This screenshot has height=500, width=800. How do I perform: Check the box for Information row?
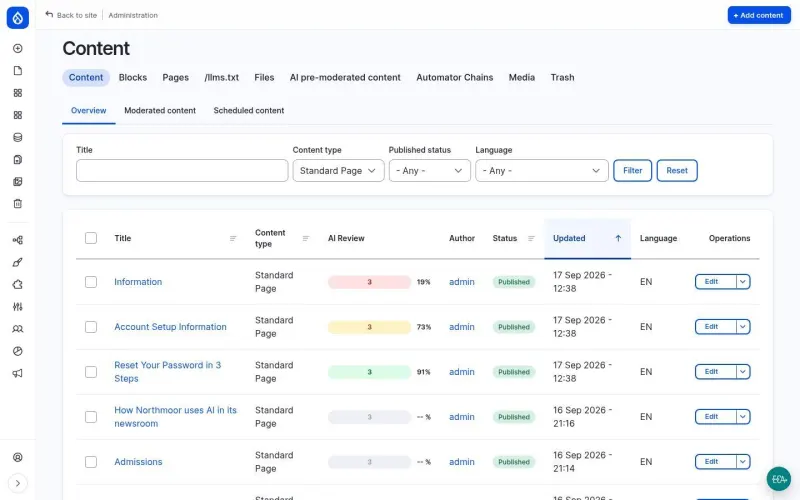pos(91,282)
